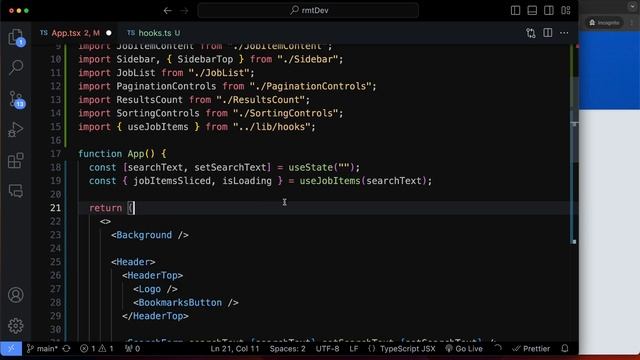Viewport: 640px width, 360px height.
Task: Open the Run and Debug view
Action: point(16,129)
